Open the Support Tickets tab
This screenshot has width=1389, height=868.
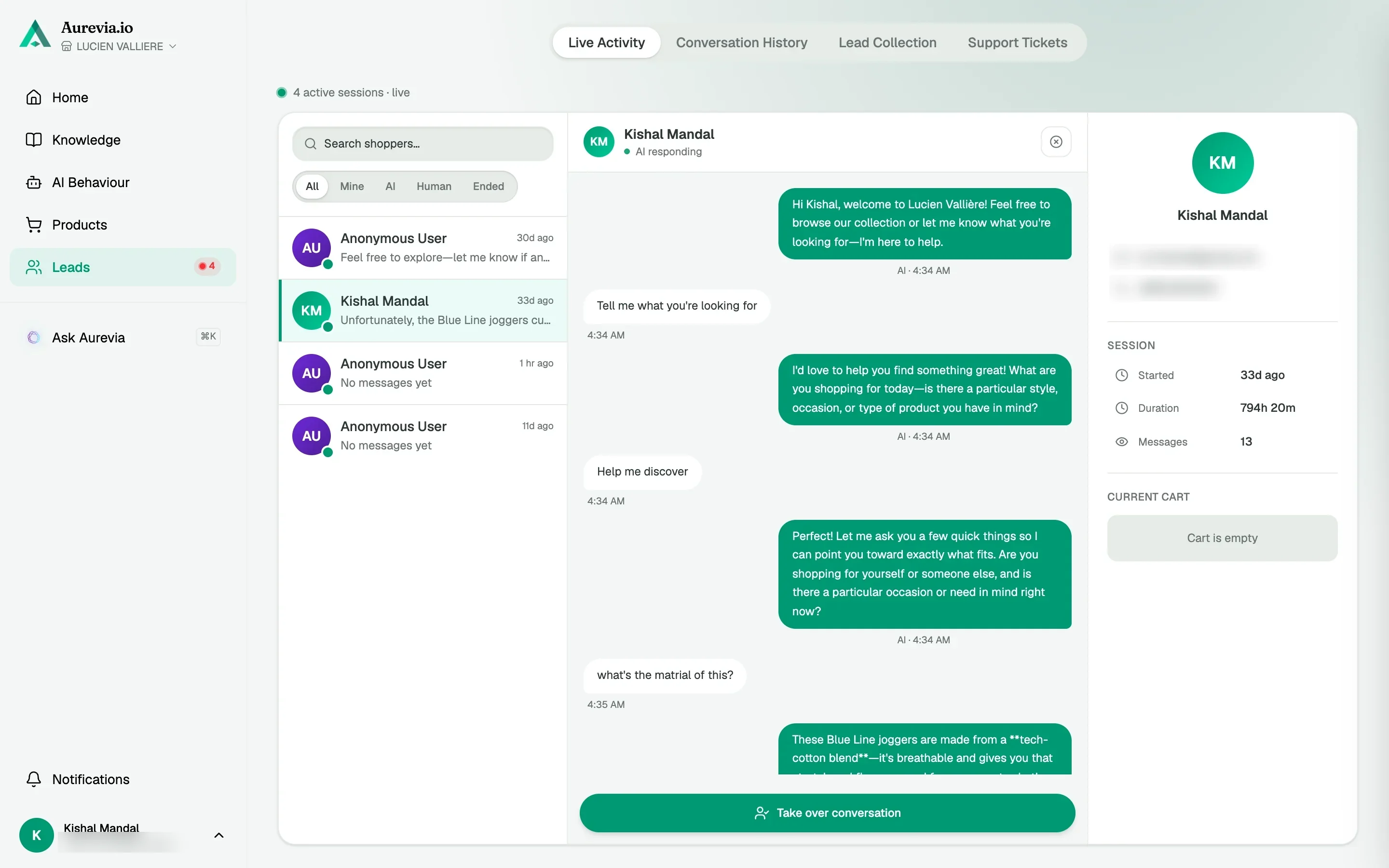[x=1017, y=42]
